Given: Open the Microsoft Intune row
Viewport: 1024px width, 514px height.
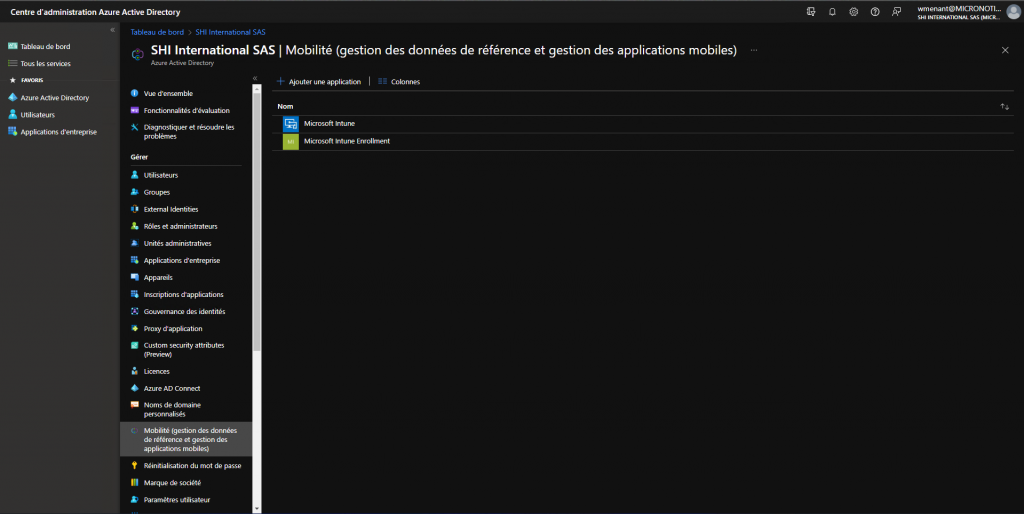Looking at the screenshot, I should 643,123.
